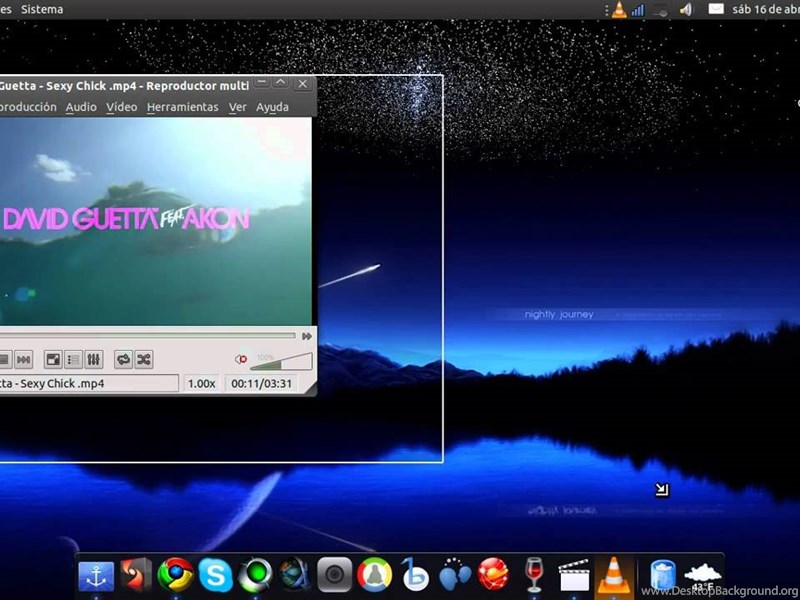
Task: Open the blue trash bin dock icon
Action: click(x=663, y=575)
